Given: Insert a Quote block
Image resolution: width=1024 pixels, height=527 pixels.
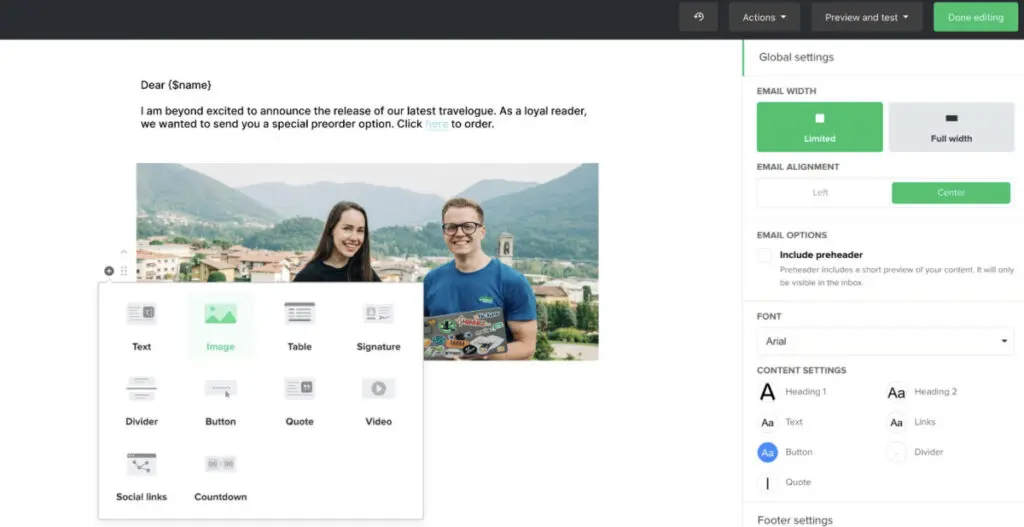Looking at the screenshot, I should click(300, 401).
